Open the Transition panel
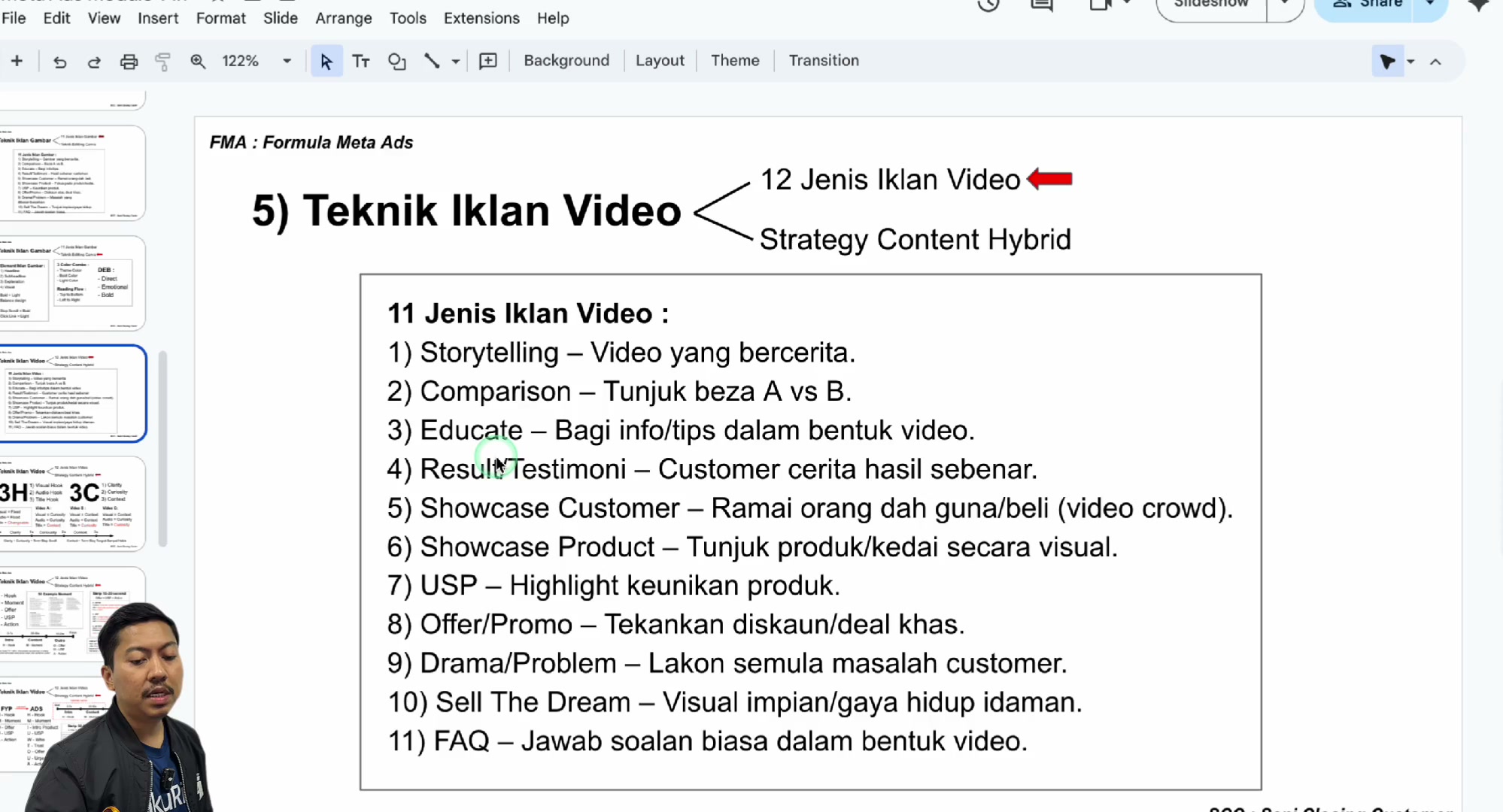Image resolution: width=1503 pixels, height=812 pixels. pos(824,61)
